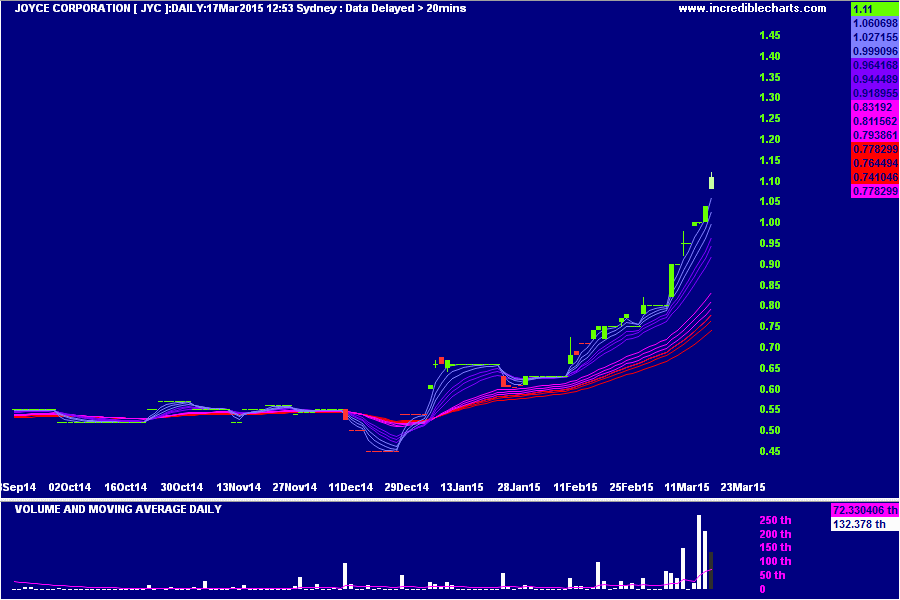Click the 16Oct14 date label
The image size is (900, 600).
(x=126, y=487)
